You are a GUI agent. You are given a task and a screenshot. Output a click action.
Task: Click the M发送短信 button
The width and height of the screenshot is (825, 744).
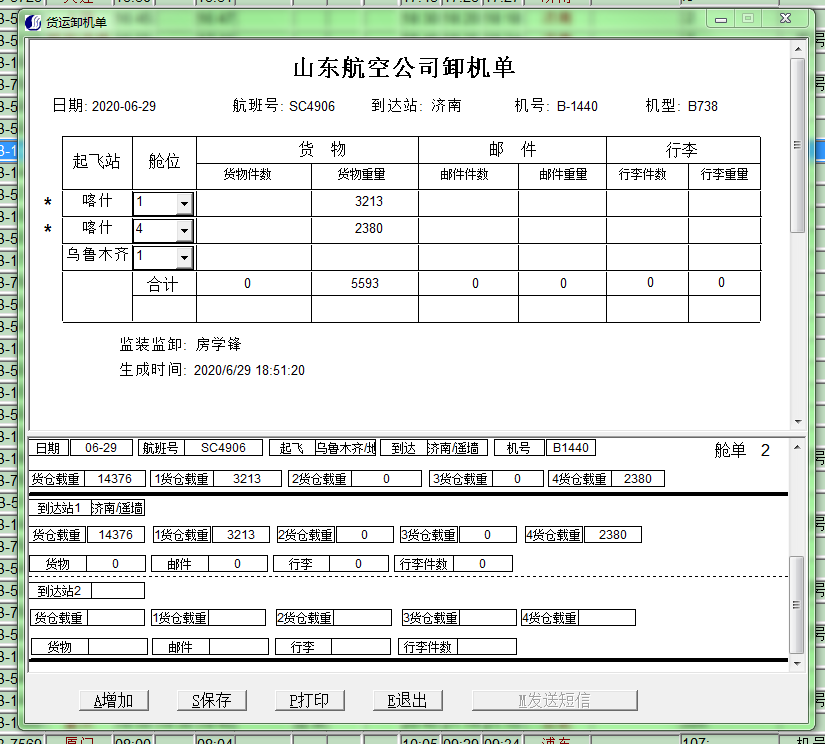tap(555, 700)
